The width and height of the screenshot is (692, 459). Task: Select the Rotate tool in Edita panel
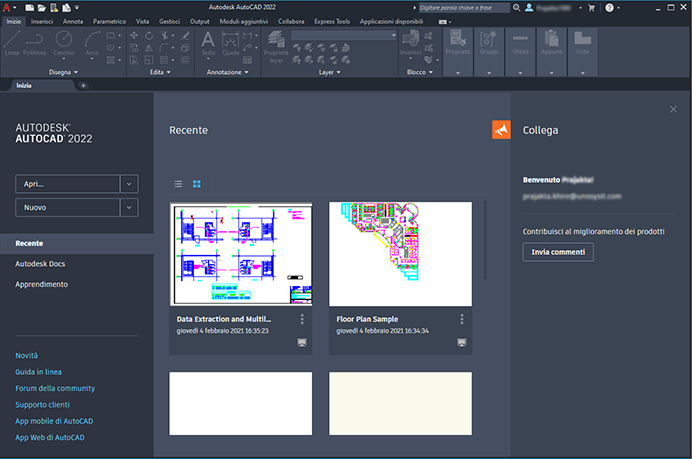(x=149, y=35)
